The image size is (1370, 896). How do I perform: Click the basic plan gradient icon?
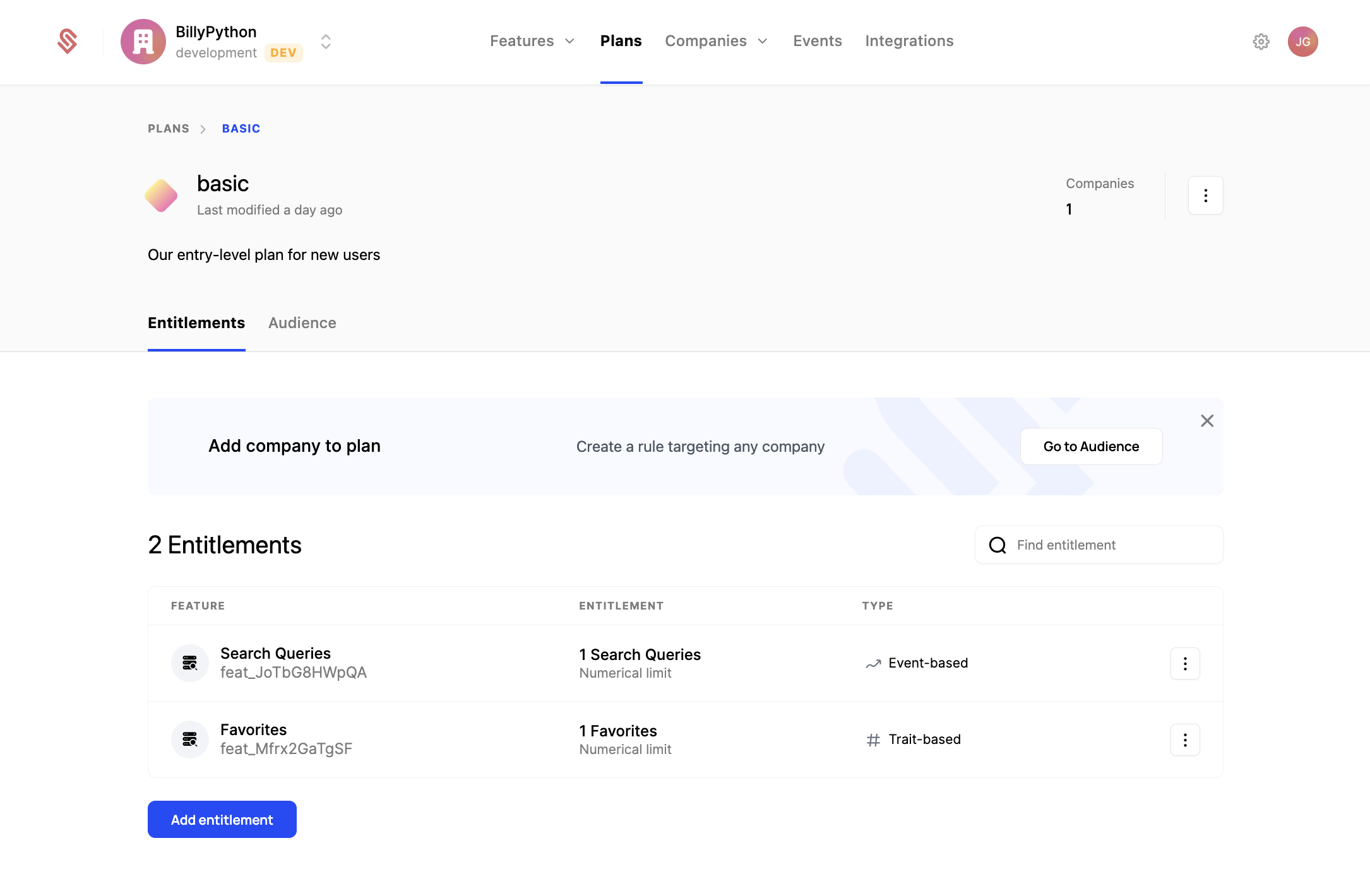161,196
